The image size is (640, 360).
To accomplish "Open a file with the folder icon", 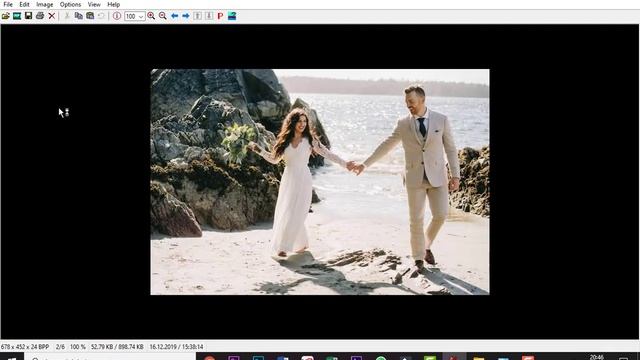I will point(6,16).
